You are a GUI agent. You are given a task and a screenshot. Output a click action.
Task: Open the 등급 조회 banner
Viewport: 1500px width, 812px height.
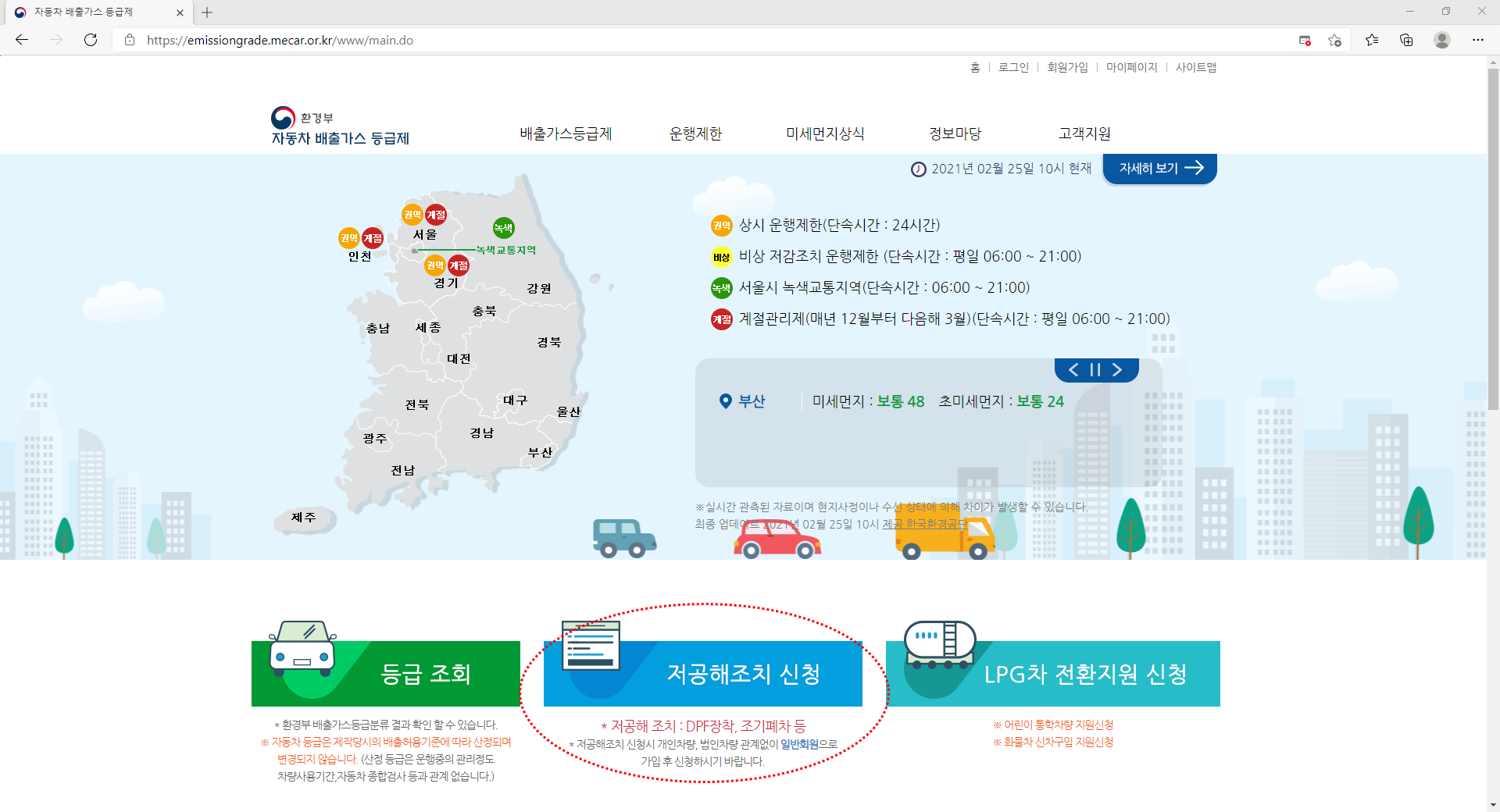(386, 673)
